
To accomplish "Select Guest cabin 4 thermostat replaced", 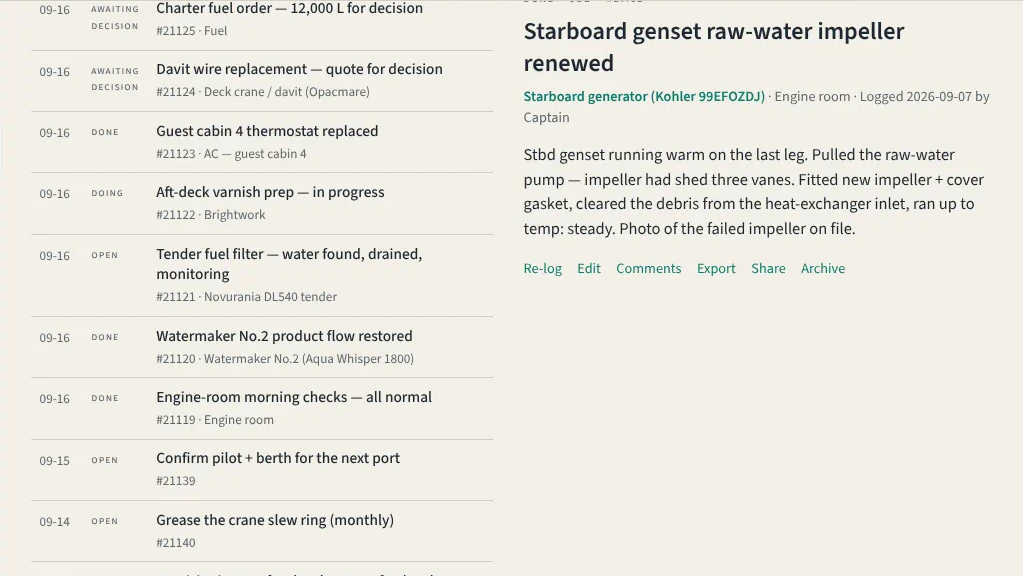I will pos(262,142).
